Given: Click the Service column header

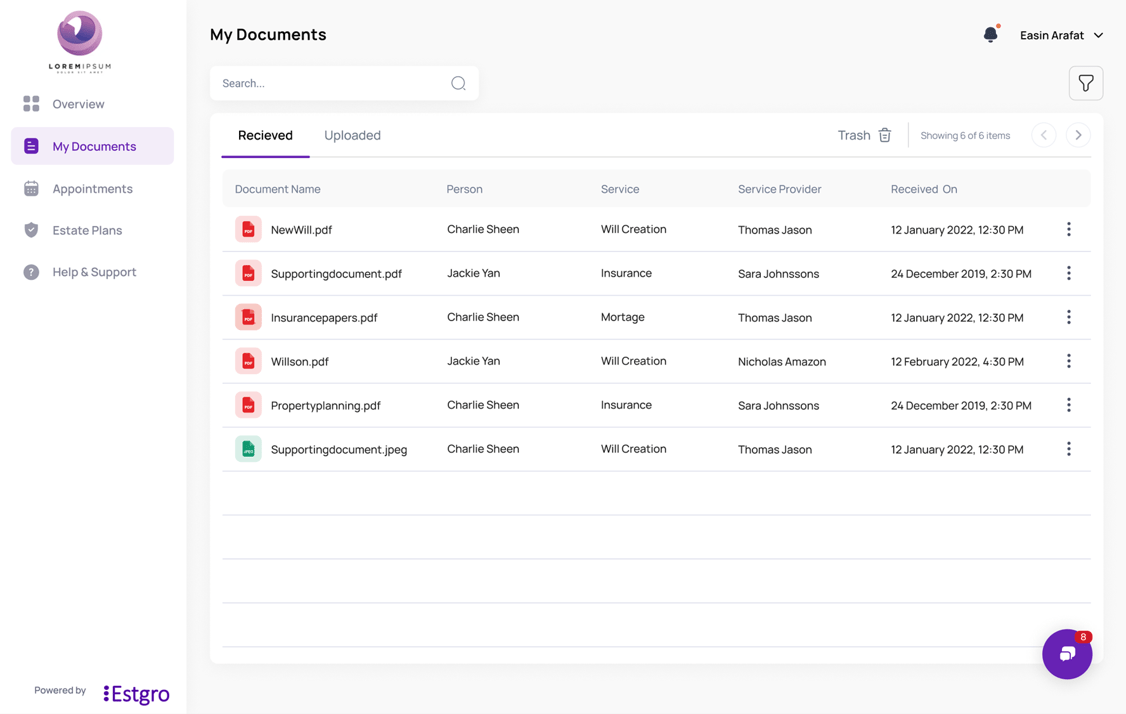Looking at the screenshot, I should (620, 189).
